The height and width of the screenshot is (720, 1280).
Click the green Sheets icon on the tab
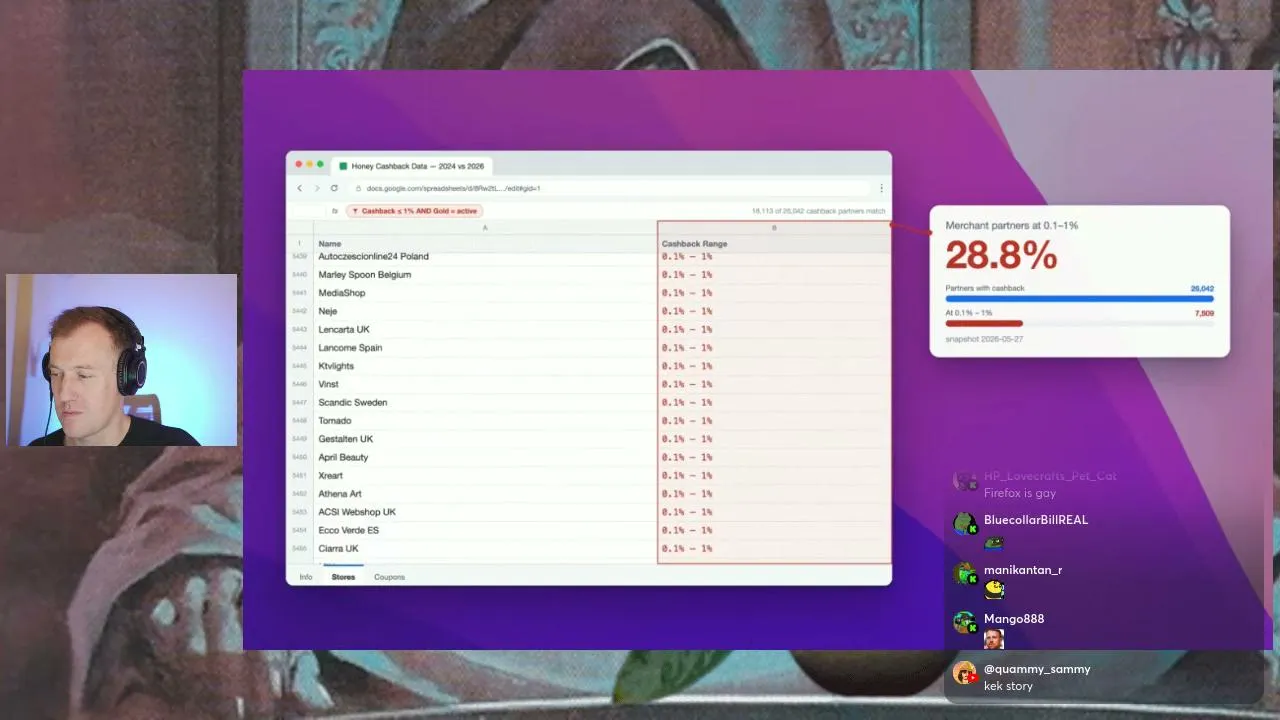click(x=343, y=166)
